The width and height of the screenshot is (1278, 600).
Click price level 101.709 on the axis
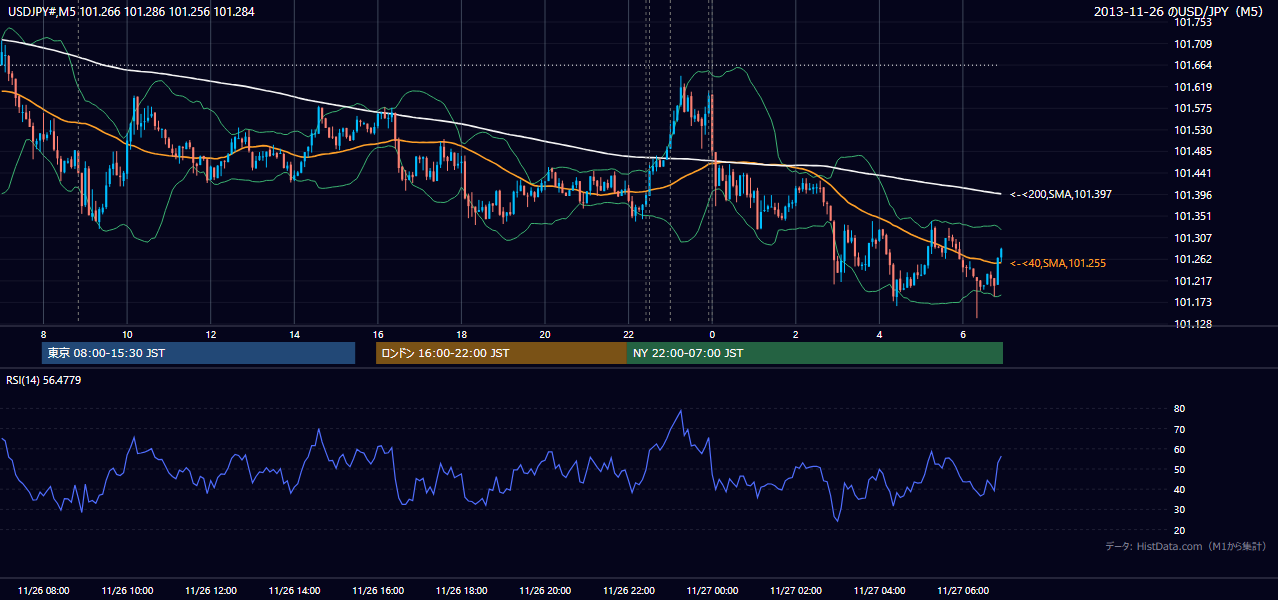(x=1193, y=44)
